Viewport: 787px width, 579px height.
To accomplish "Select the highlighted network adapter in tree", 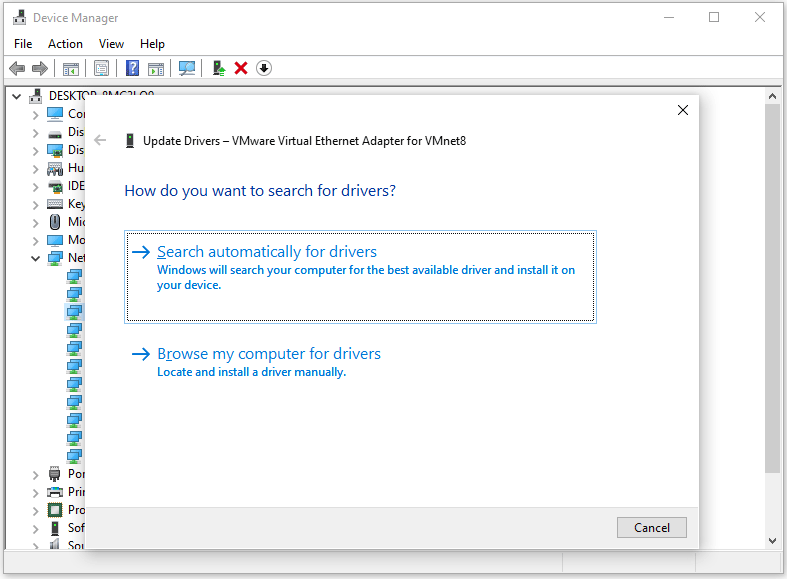I will tap(75, 312).
